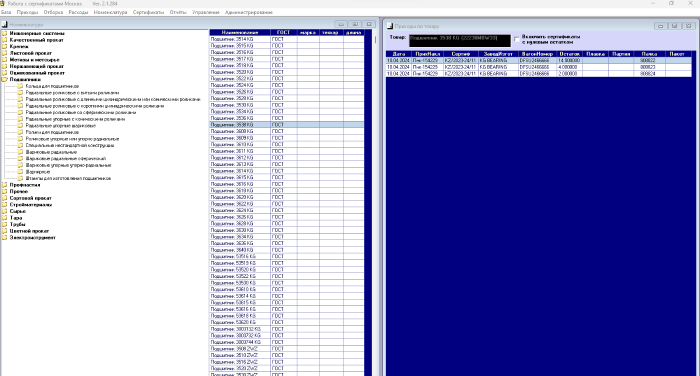Viewport: 700px width, 376px height.
Task: Click folder icon of Тара
Action: pyautogui.click(x=4, y=217)
